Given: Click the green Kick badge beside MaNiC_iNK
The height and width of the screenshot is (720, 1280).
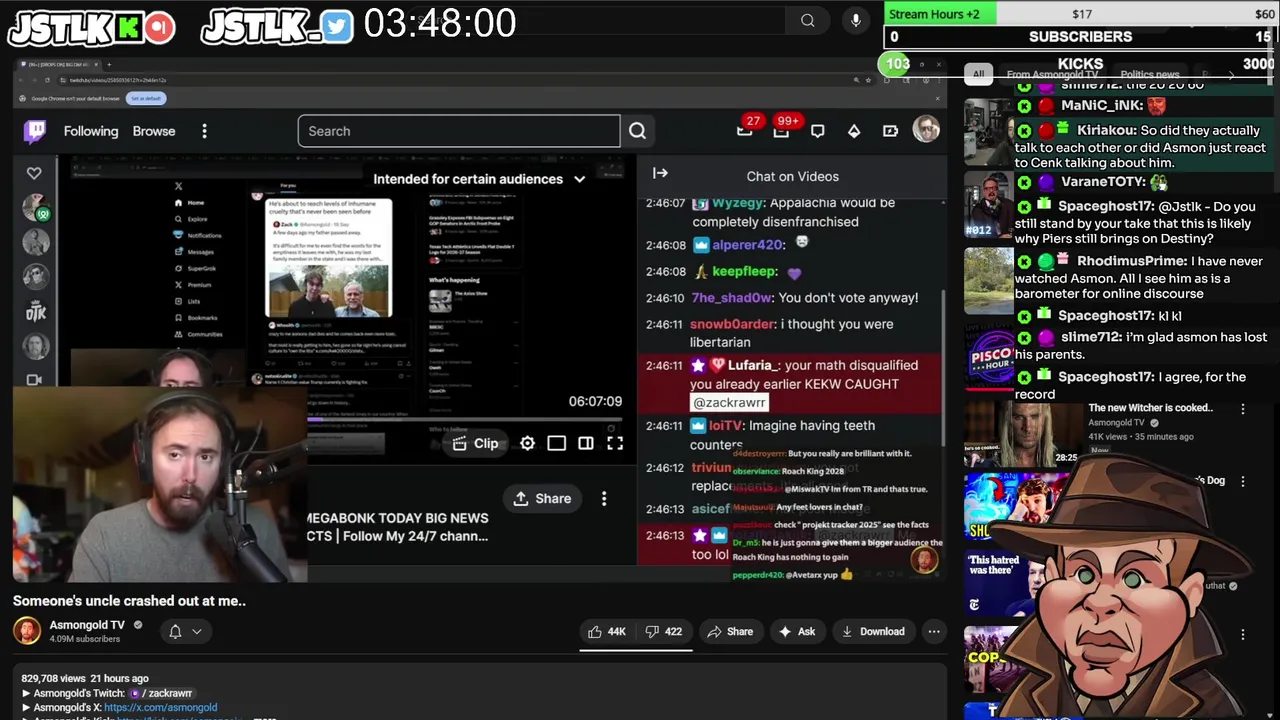Looking at the screenshot, I should 1024,105.
